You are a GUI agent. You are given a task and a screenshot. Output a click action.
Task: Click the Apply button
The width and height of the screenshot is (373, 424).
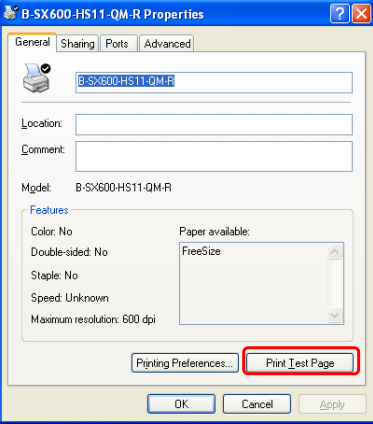[x=332, y=404]
